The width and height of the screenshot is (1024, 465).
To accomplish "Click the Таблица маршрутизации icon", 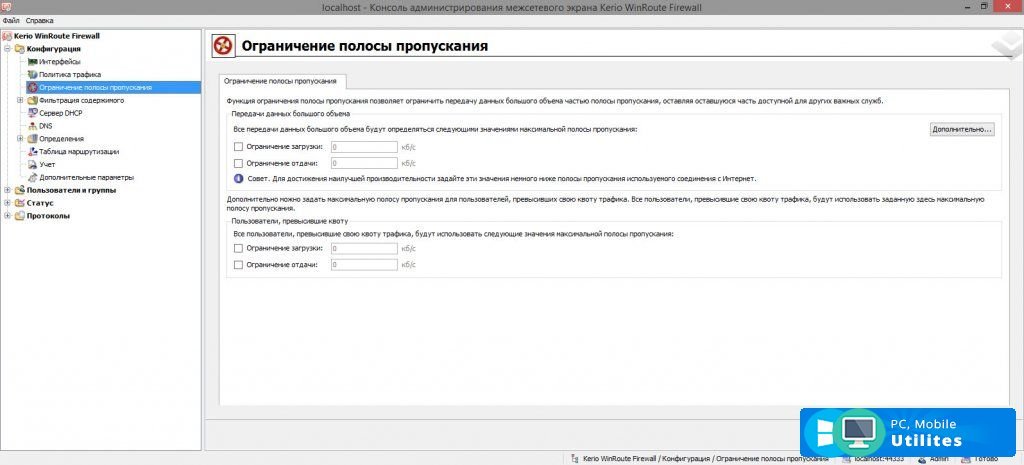I will pos(33,152).
